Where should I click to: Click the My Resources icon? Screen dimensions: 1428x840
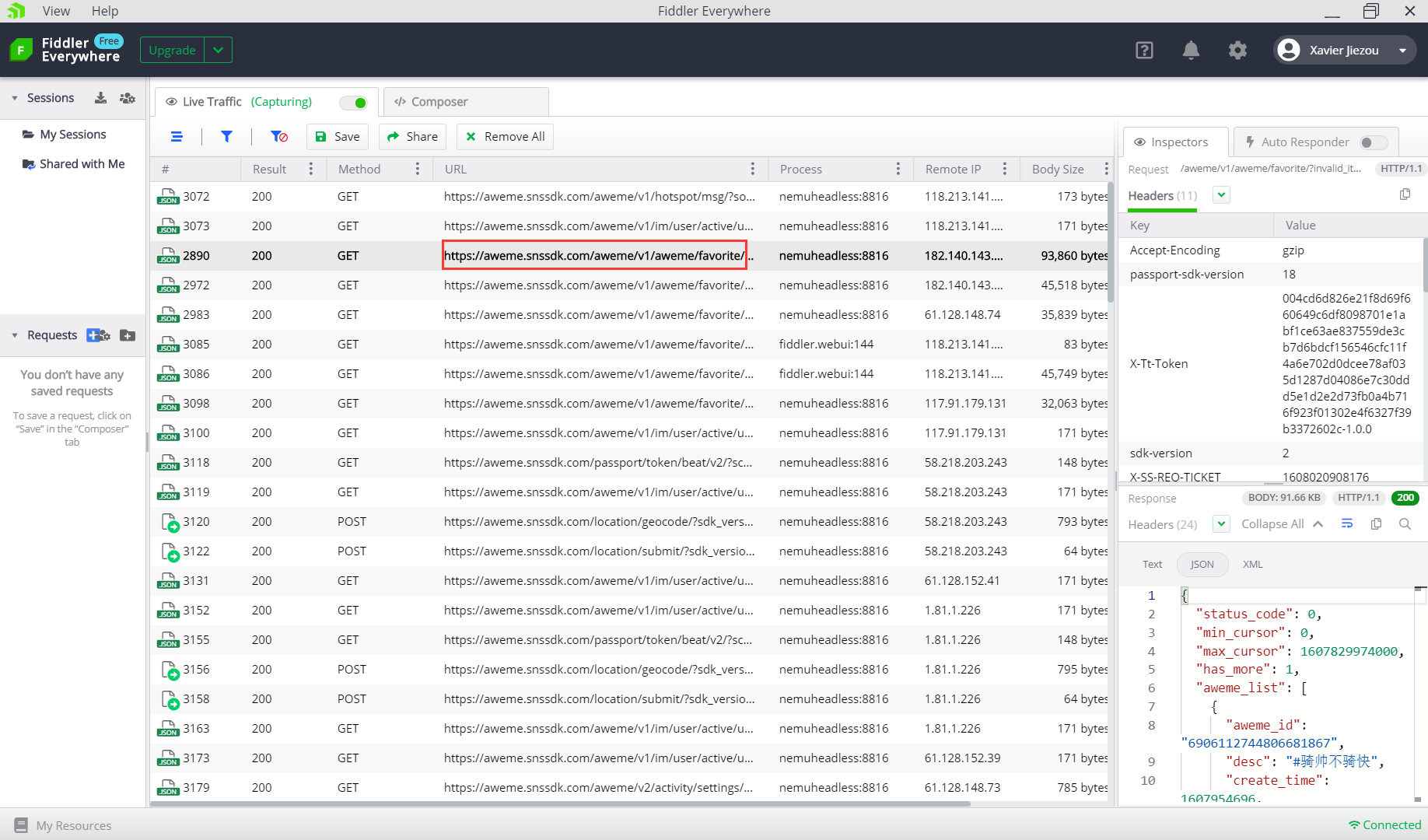point(21,825)
